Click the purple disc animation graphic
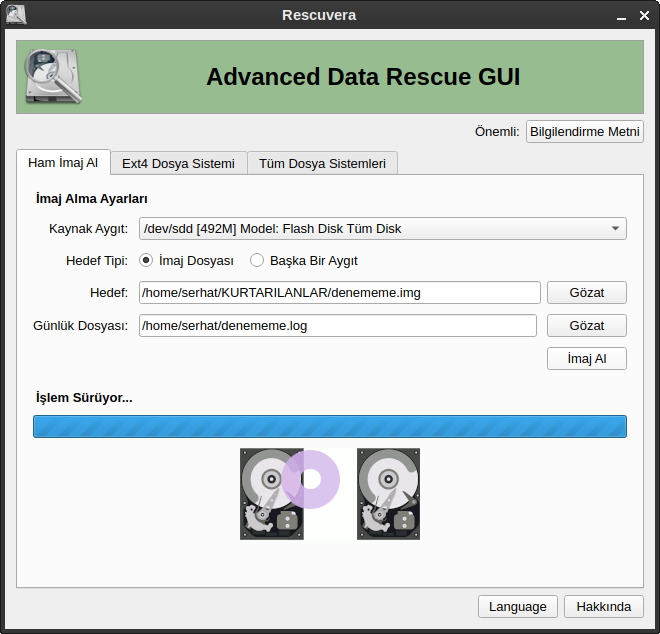Viewport: 660px width, 634px height. point(311,479)
